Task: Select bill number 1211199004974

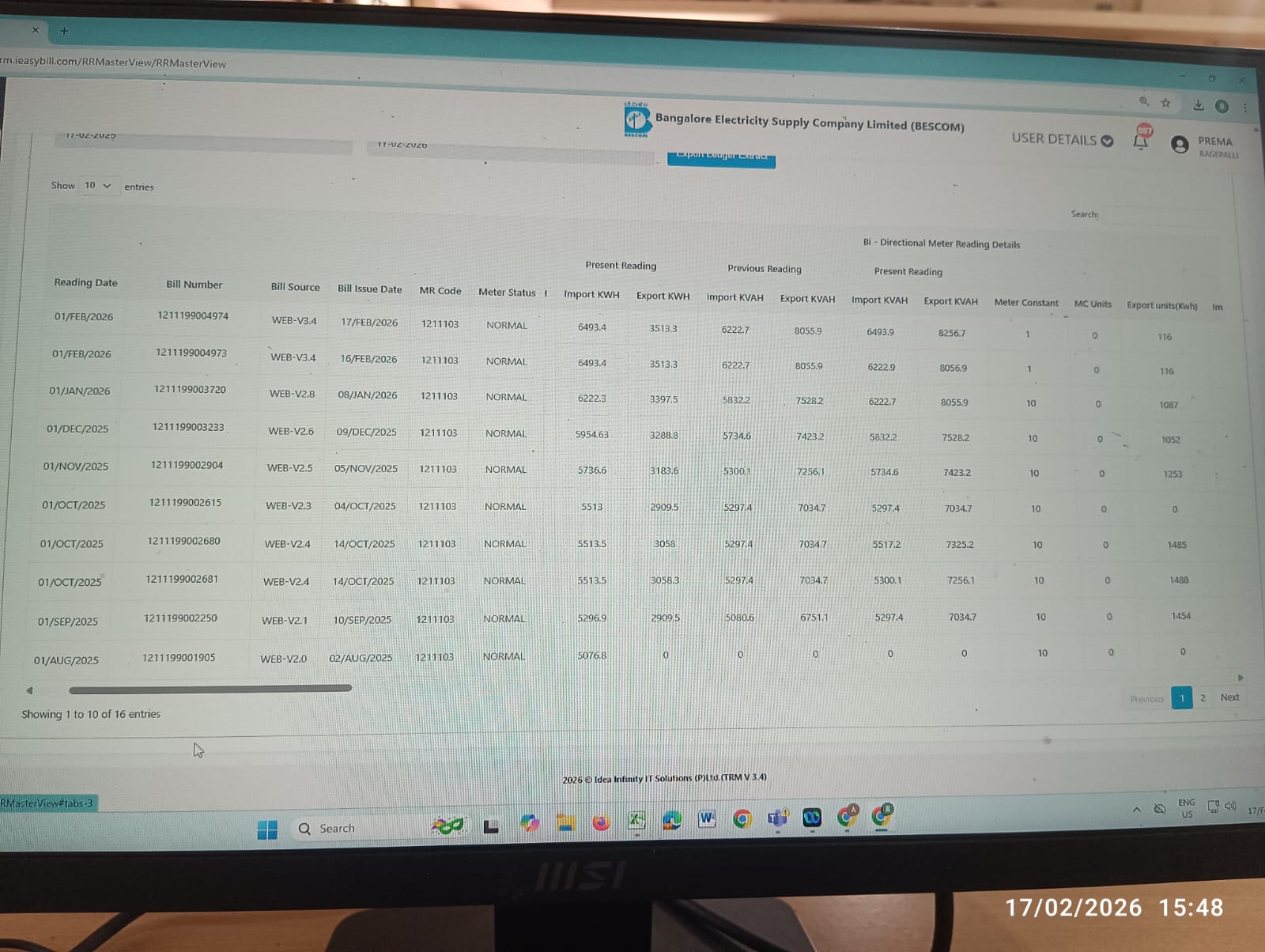Action: point(193,315)
